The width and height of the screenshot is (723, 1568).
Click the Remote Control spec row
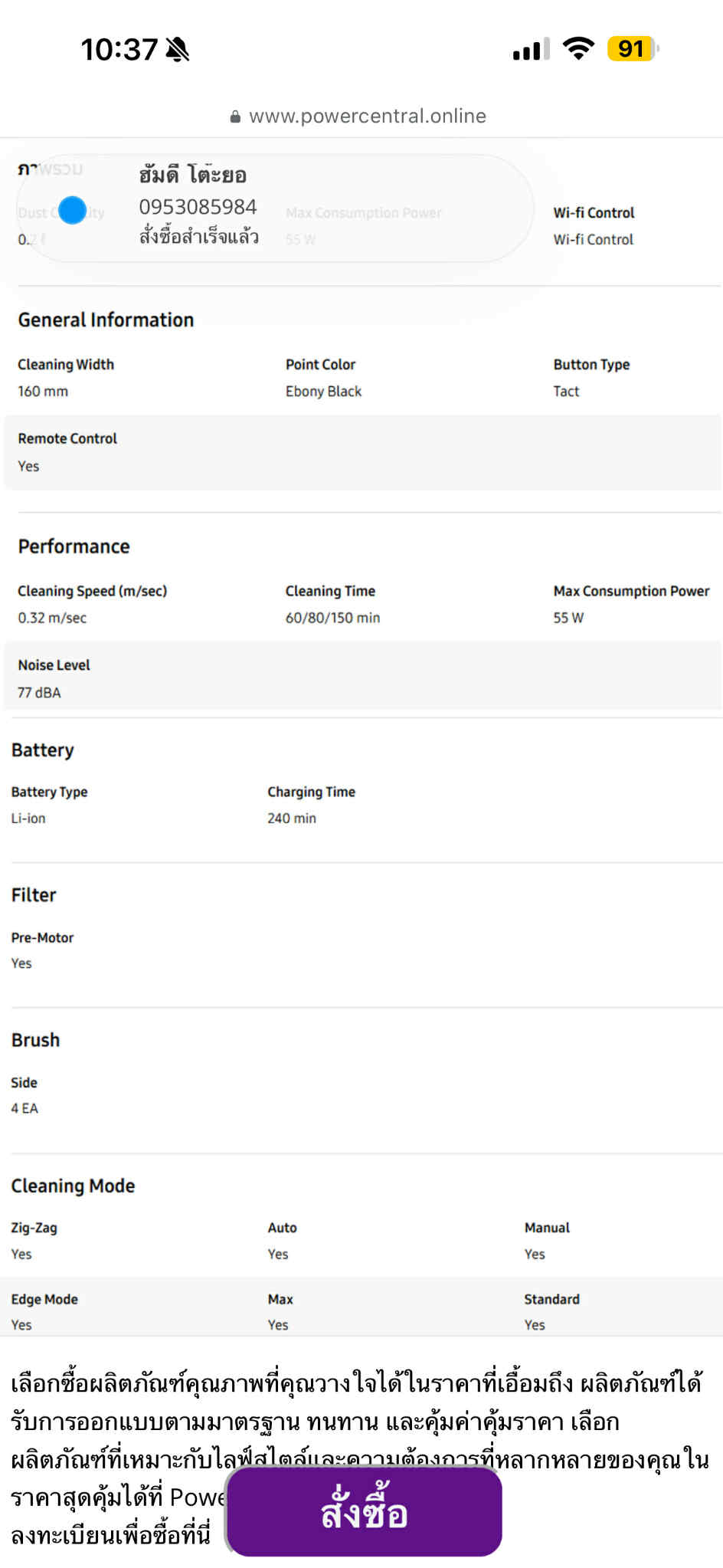361,452
